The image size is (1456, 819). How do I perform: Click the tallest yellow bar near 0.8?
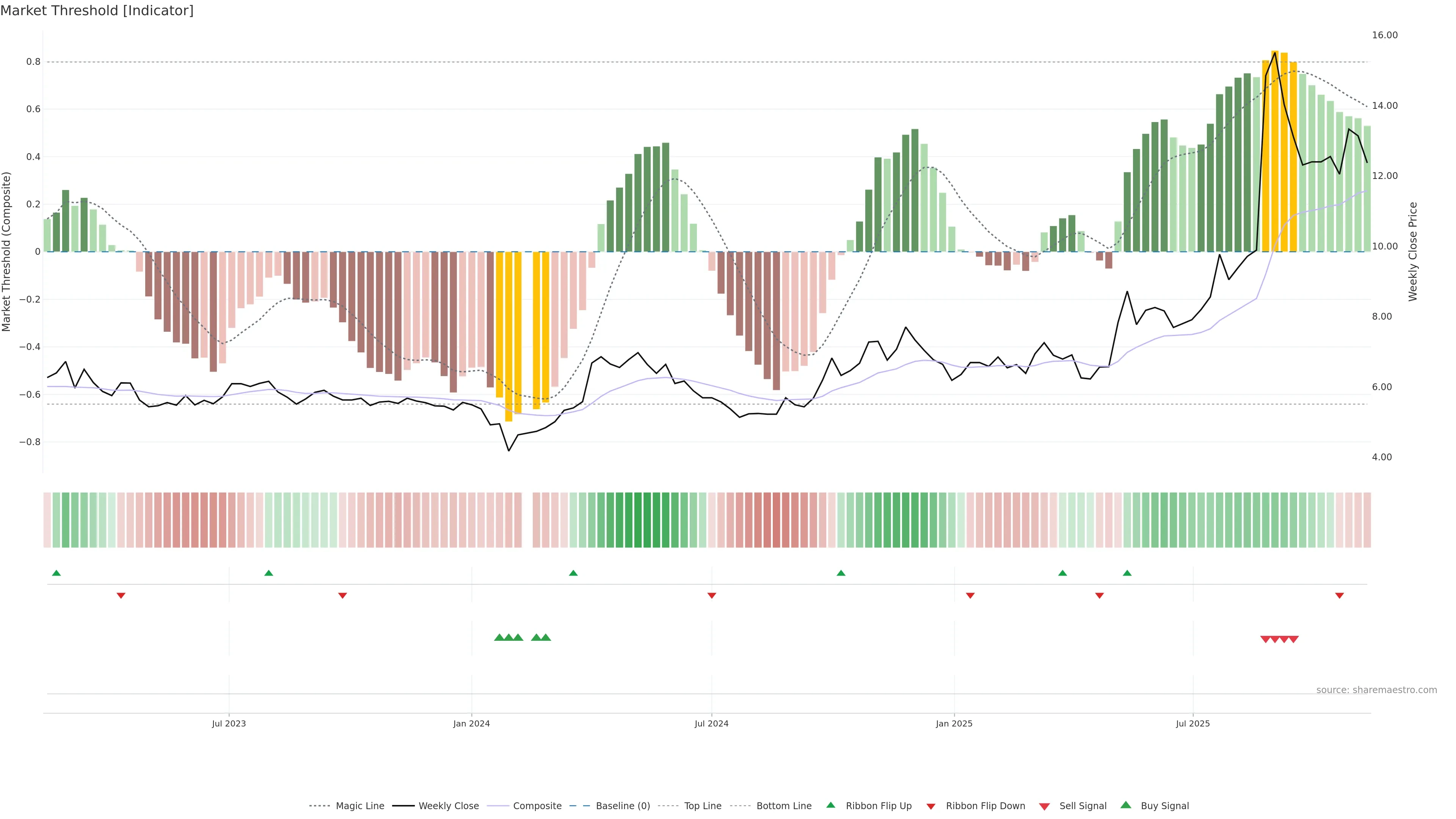point(1274,152)
